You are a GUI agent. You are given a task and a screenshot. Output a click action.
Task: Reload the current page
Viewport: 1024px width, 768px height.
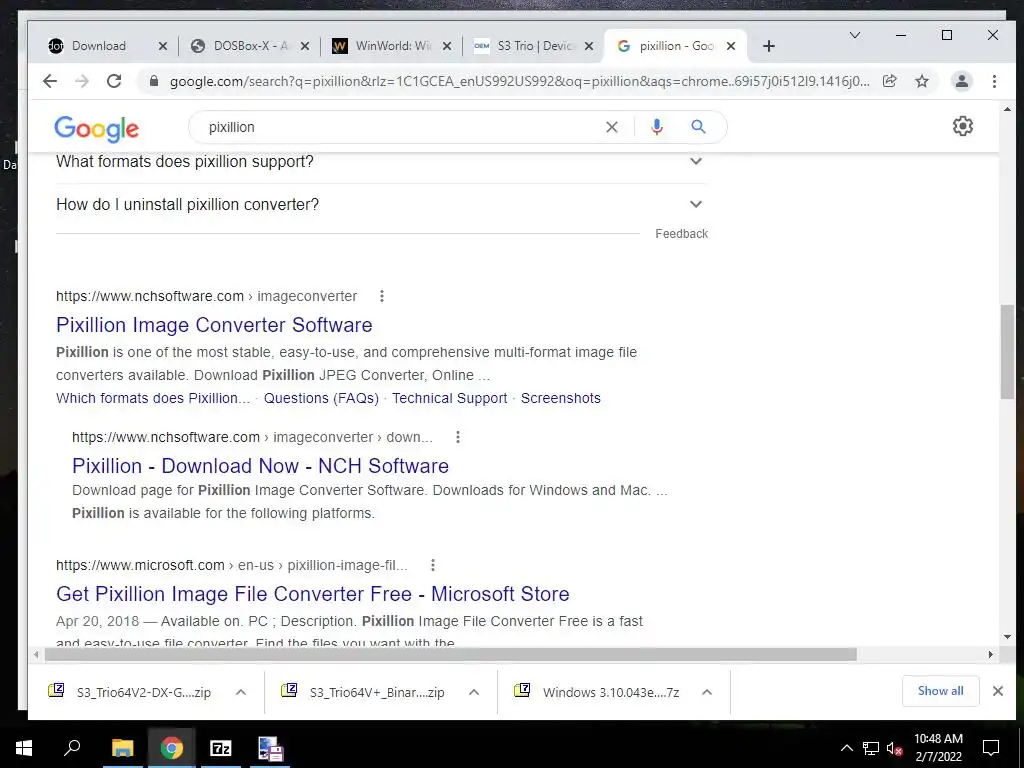[114, 81]
